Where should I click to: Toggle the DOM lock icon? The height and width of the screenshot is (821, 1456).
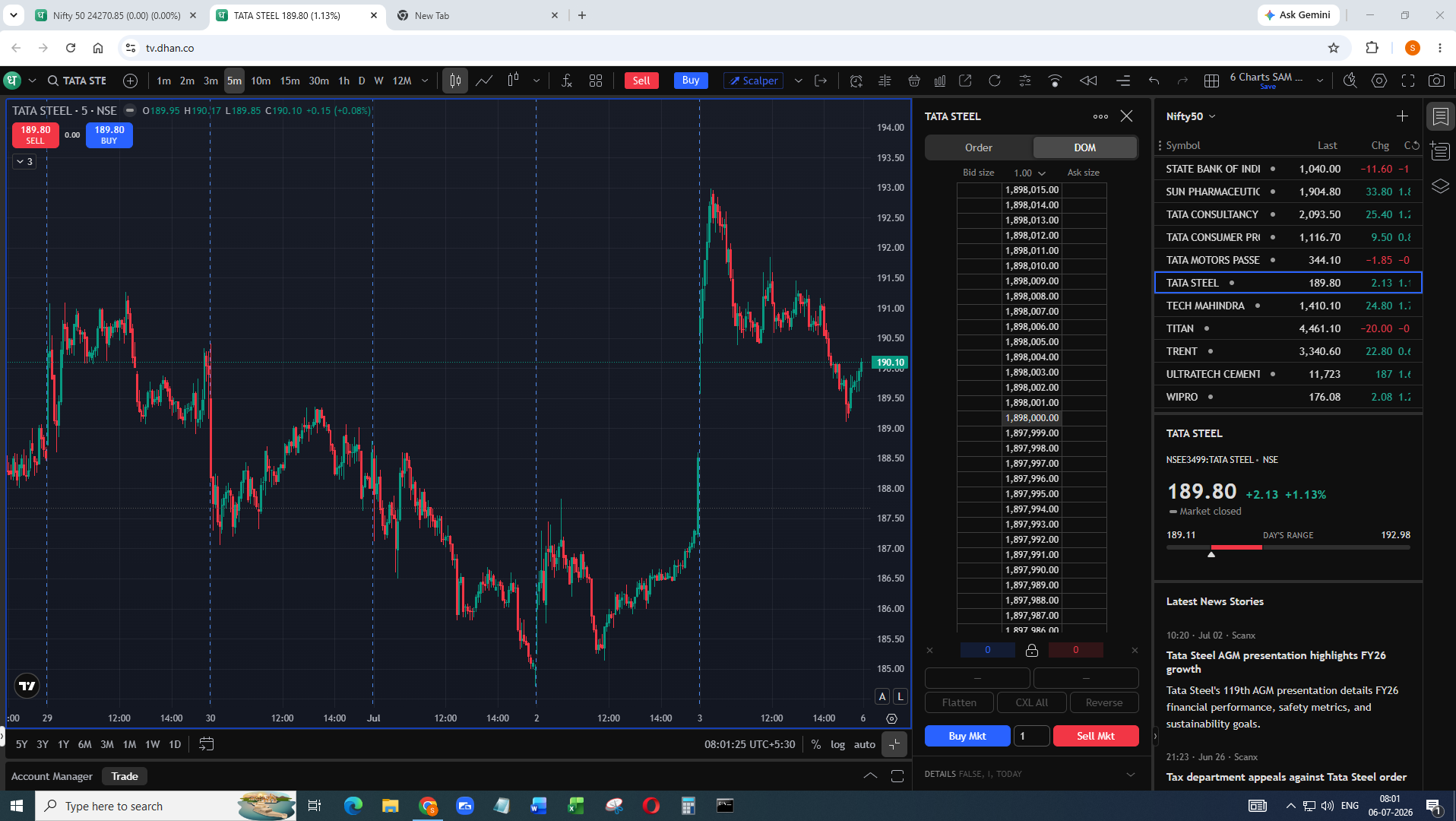[1031, 650]
